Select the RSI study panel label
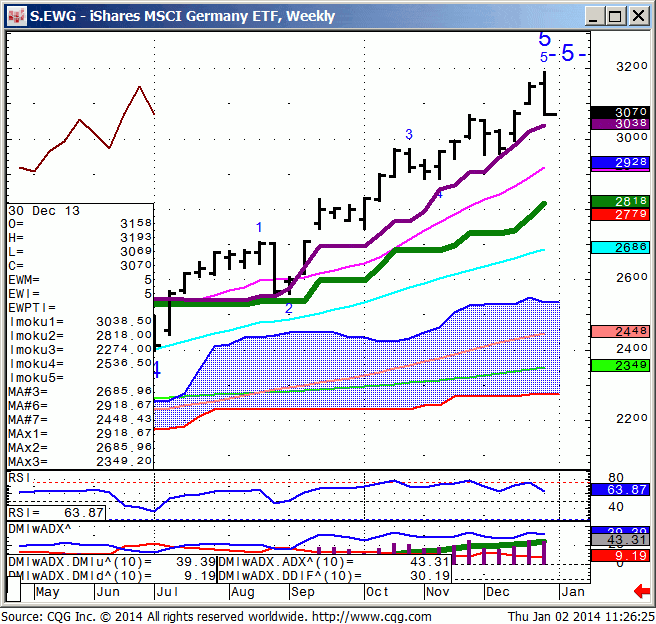This screenshot has width=656, height=624. pos(19,479)
